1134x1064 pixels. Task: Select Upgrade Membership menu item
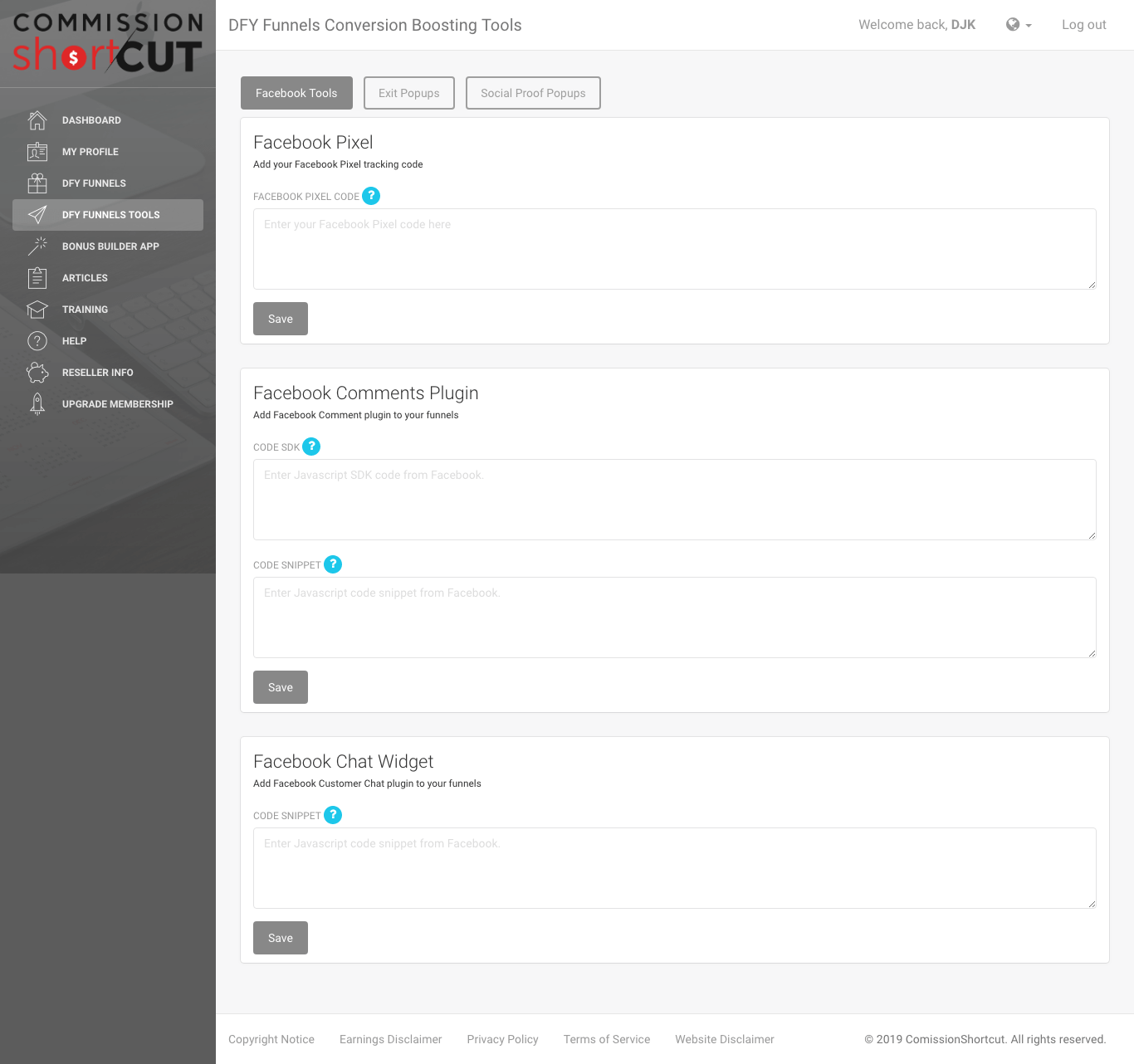(108, 404)
